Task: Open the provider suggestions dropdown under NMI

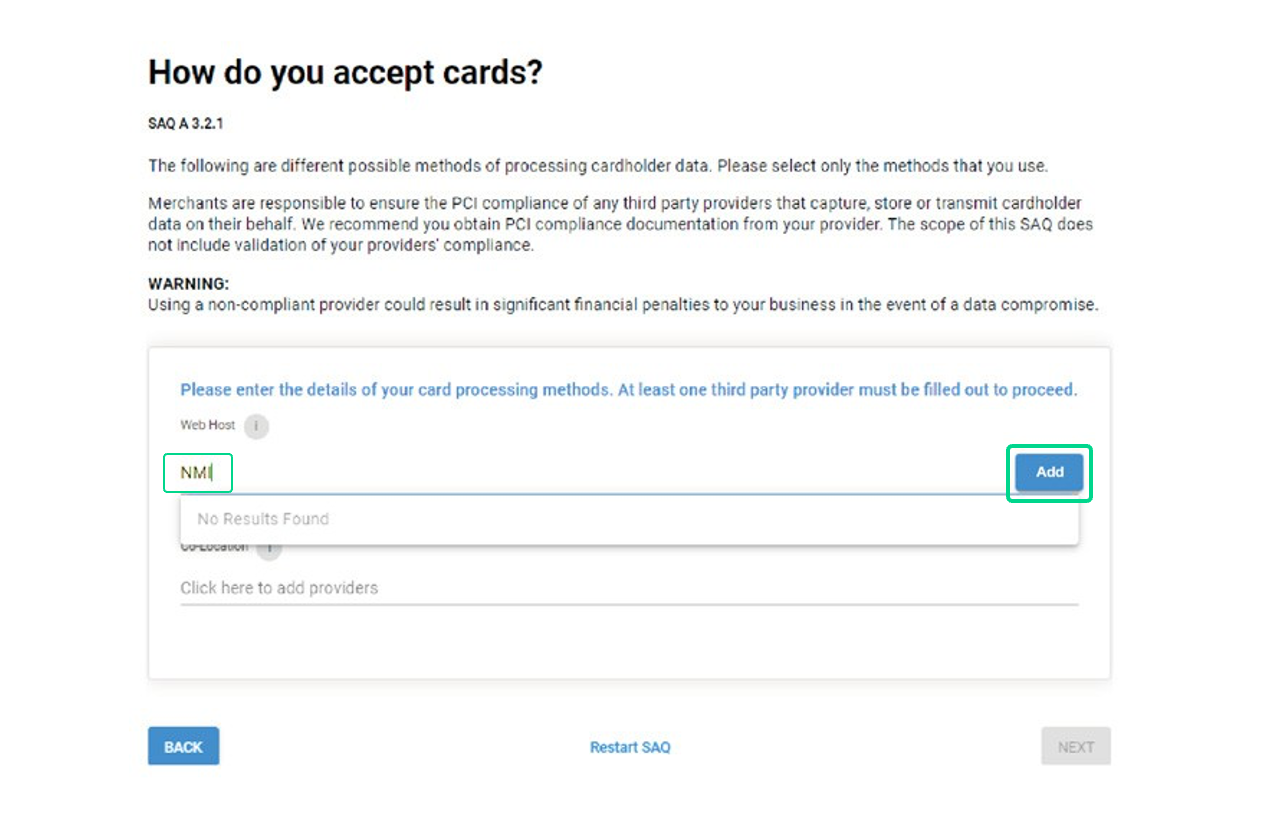Action: (x=630, y=518)
